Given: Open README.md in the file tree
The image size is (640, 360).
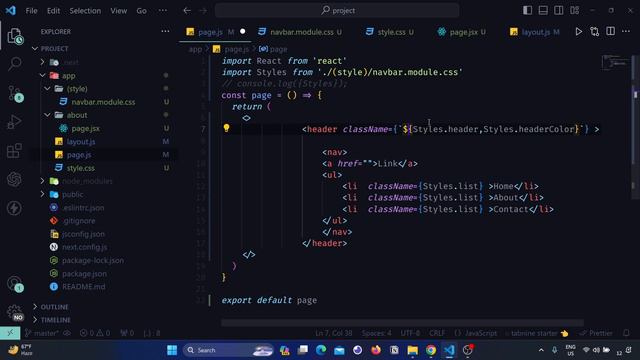Looking at the screenshot, I should click(x=83, y=287).
